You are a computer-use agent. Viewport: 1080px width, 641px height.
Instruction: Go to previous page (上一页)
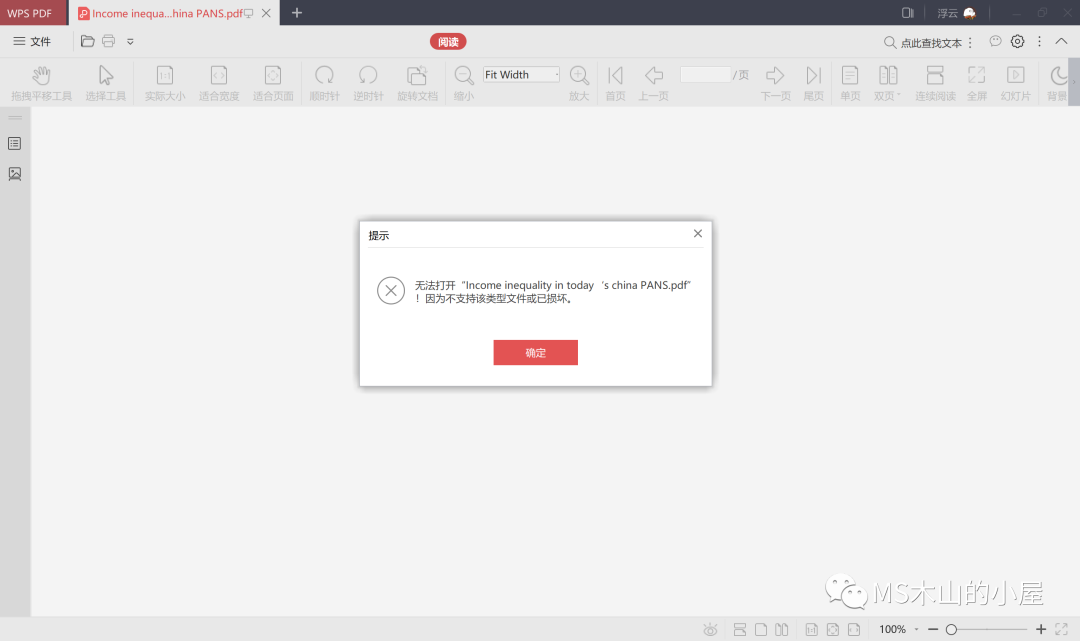tap(653, 83)
